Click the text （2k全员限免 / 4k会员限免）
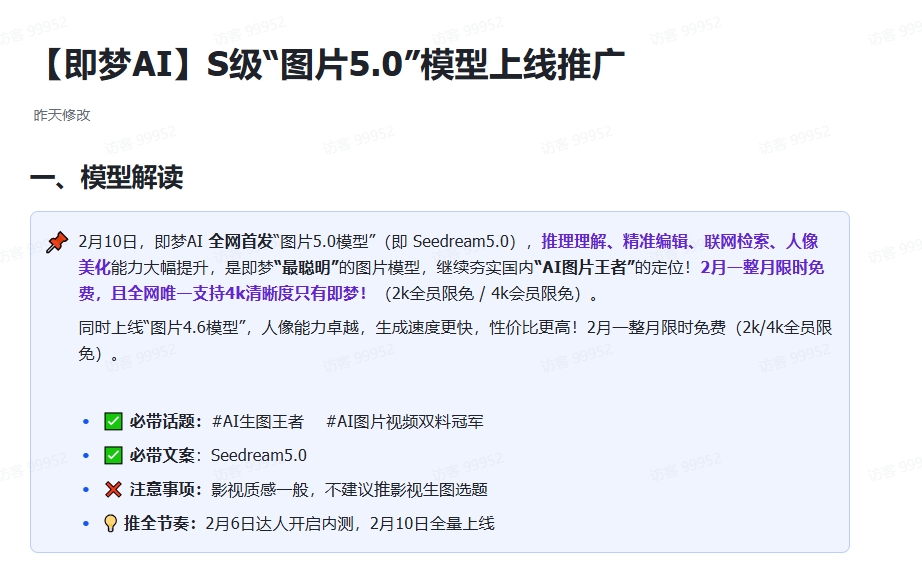Image resolution: width=922 pixels, height=561 pixels. pos(490,293)
